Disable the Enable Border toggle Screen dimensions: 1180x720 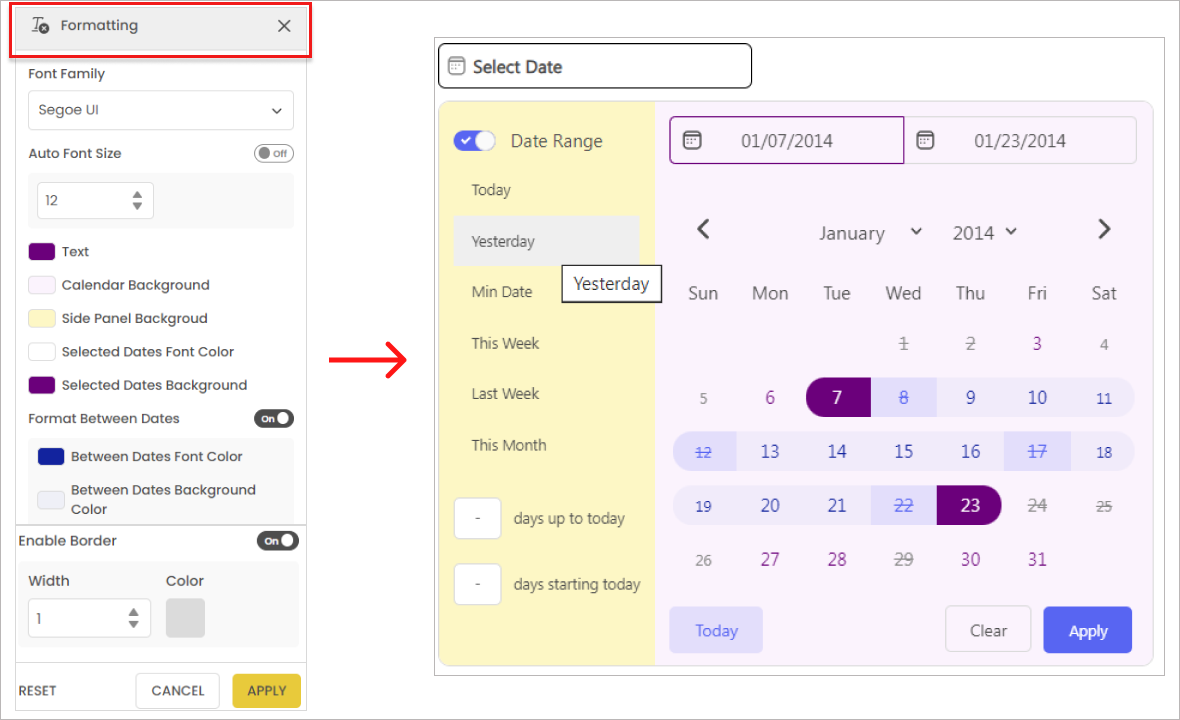(277, 541)
